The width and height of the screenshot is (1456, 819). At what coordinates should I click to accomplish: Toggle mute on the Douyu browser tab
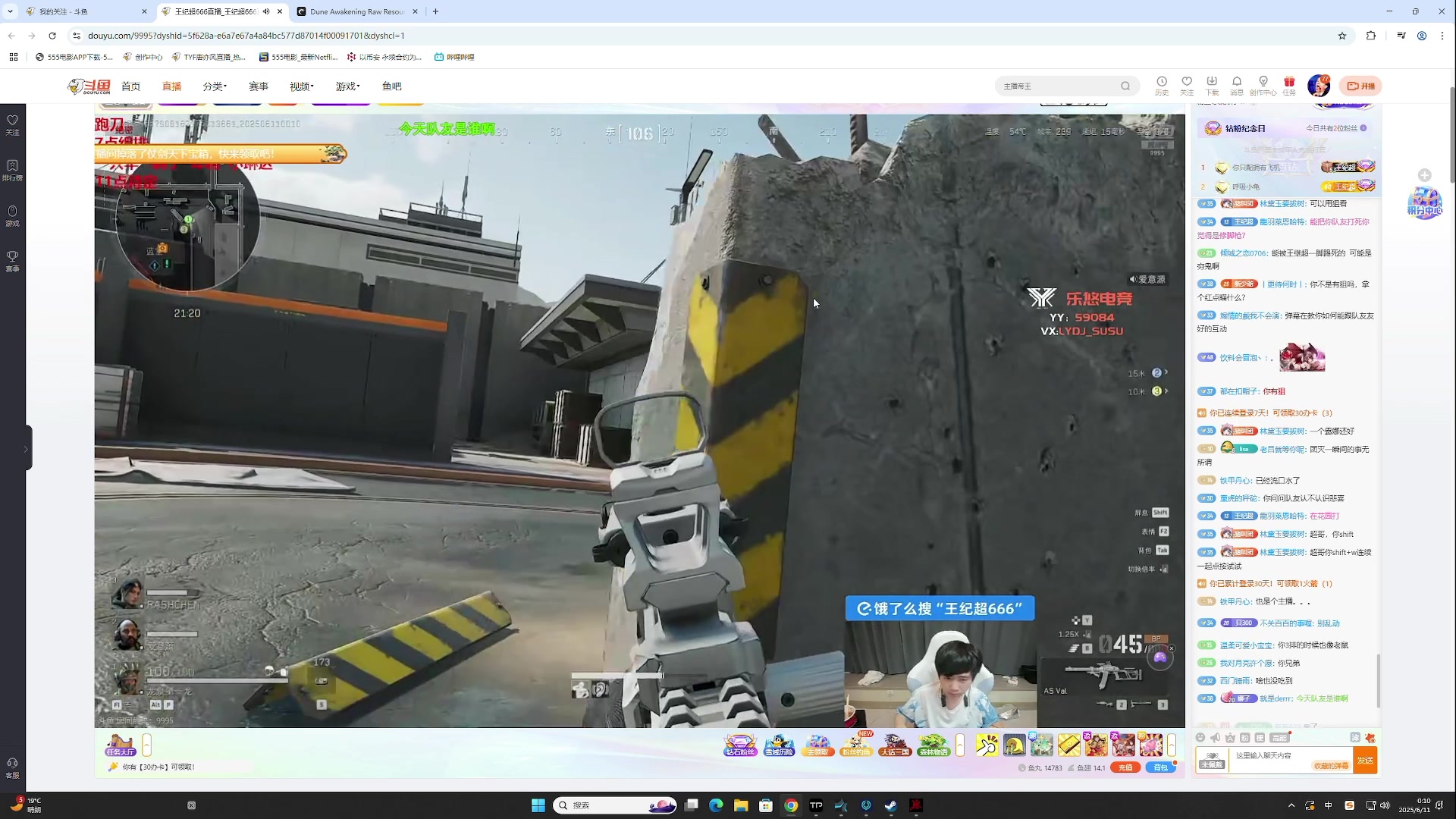(x=266, y=11)
